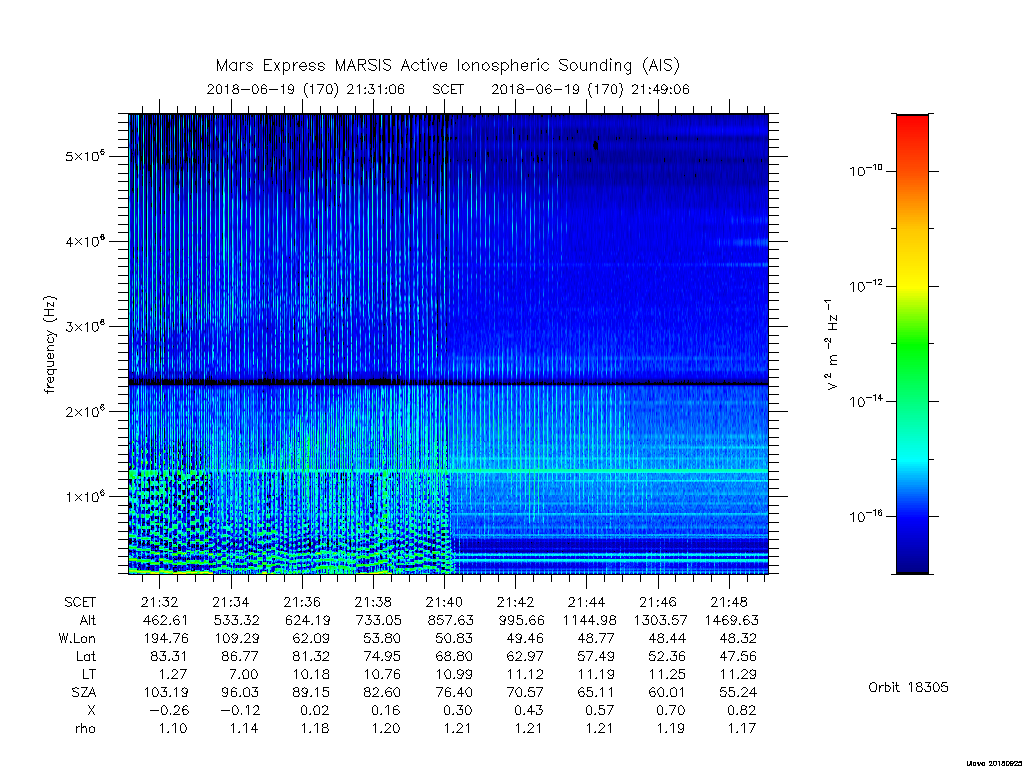The image size is (1024, 768).
Task: Click SZA value 103.19
Action: [x=165, y=692]
